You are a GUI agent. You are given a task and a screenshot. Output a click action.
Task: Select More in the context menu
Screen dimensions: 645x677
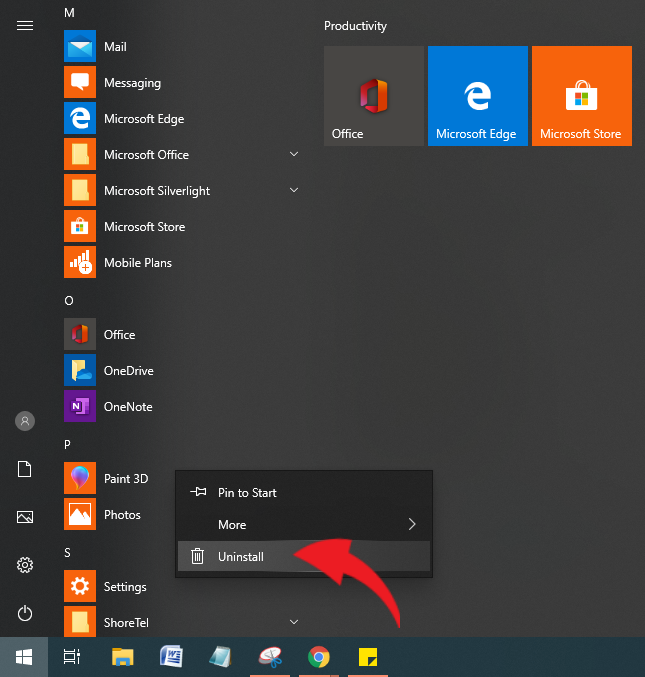coord(304,525)
